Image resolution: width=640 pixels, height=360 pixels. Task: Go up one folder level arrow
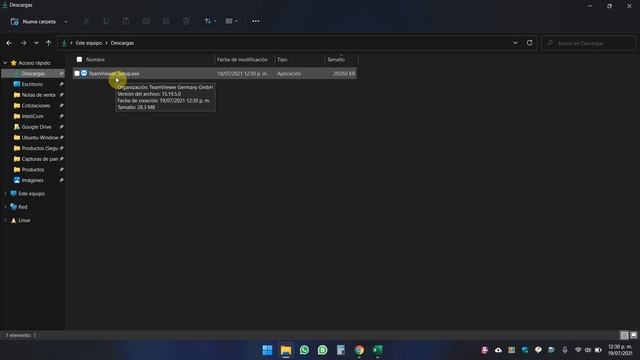point(49,43)
